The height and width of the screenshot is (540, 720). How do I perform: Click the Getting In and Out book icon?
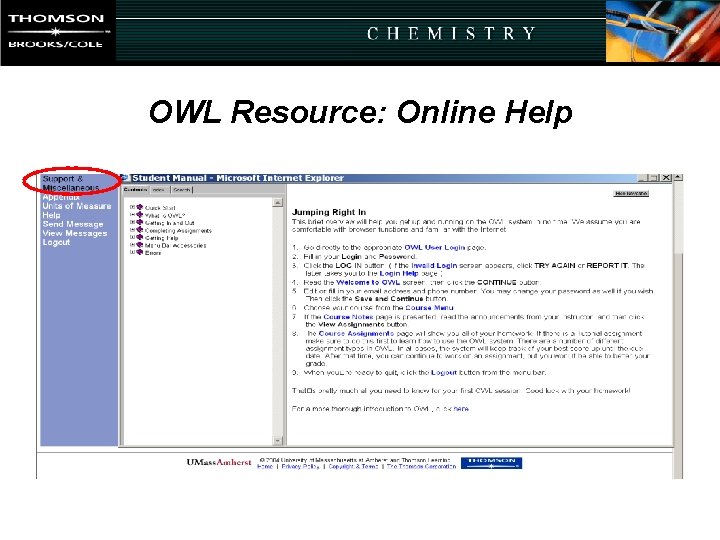[x=140, y=222]
